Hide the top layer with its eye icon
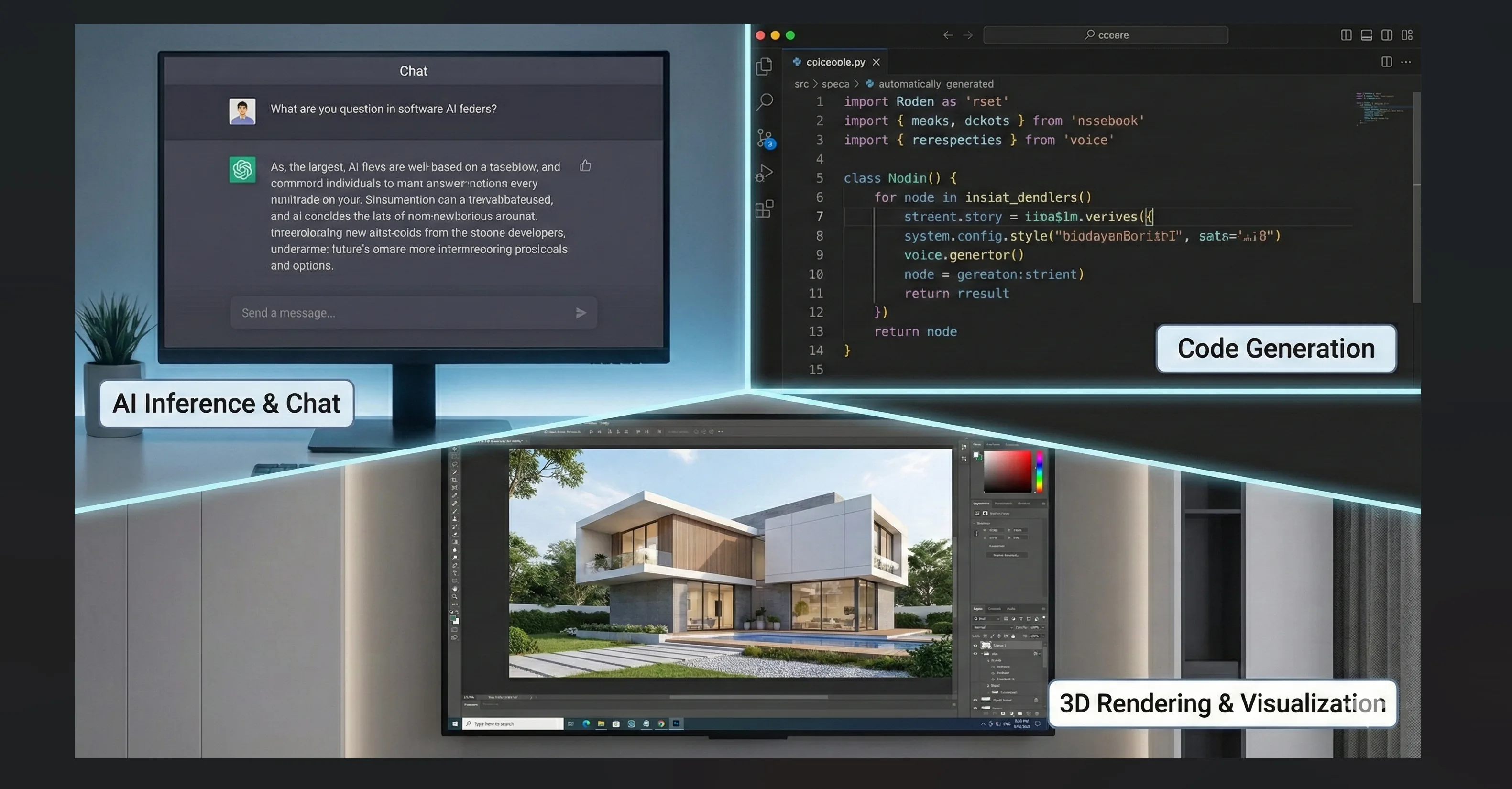This screenshot has height=789, width=1512. pyautogui.click(x=975, y=646)
